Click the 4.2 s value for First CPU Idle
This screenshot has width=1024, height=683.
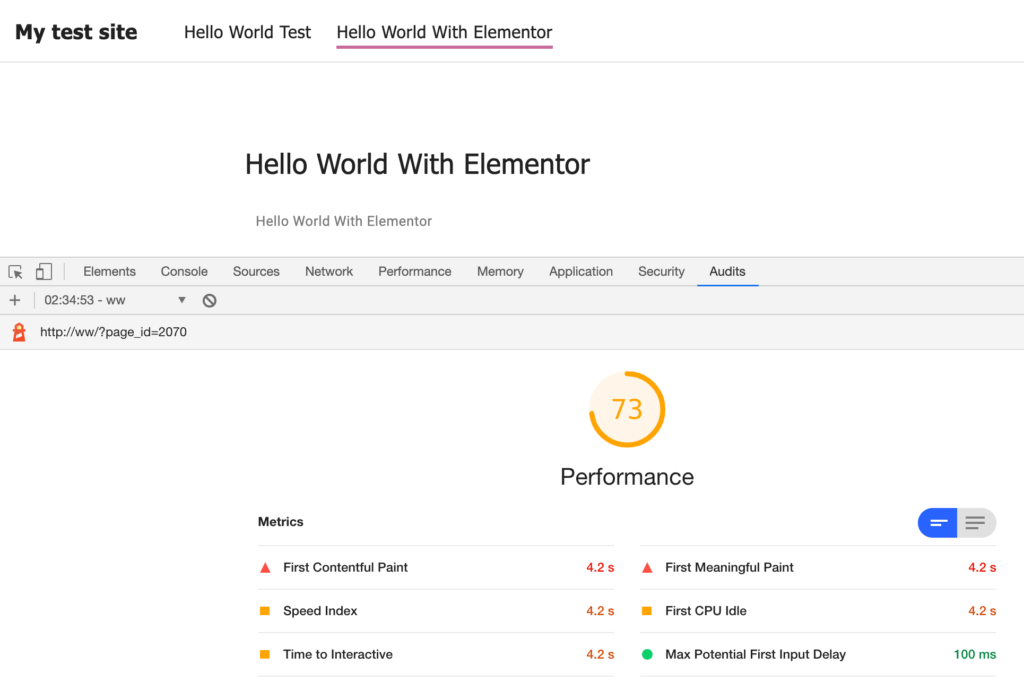click(x=982, y=611)
